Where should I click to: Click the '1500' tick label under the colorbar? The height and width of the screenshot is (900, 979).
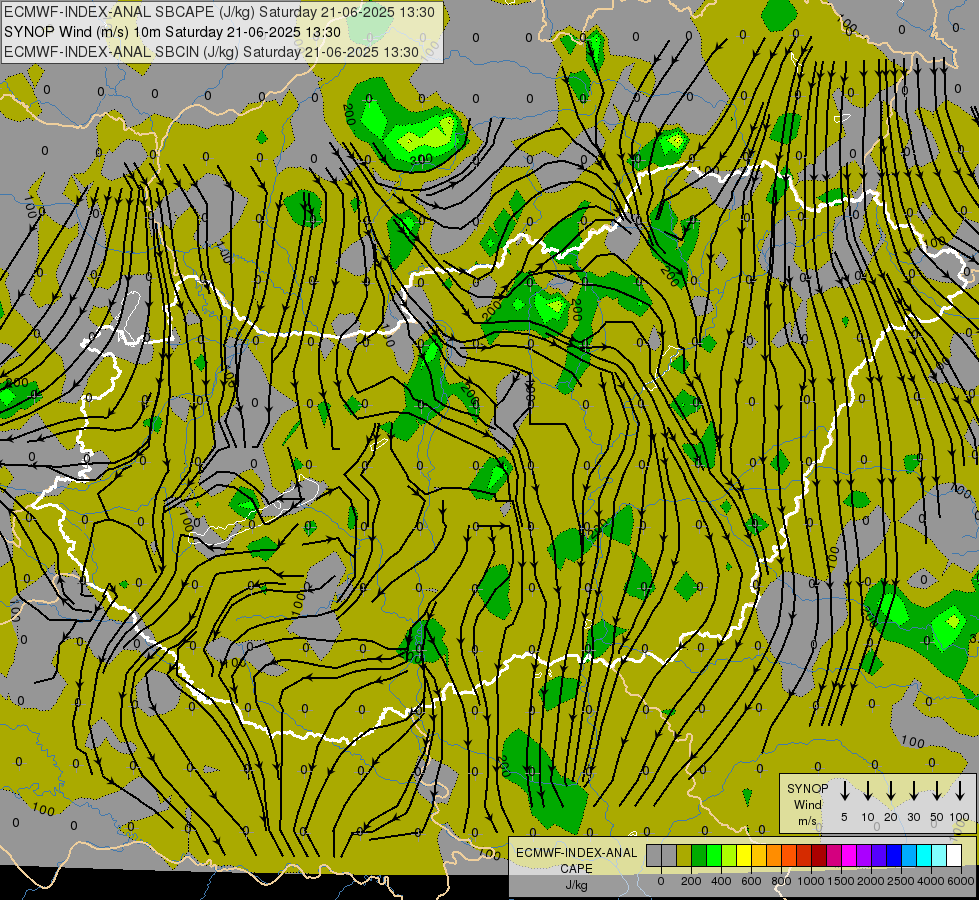click(x=841, y=881)
